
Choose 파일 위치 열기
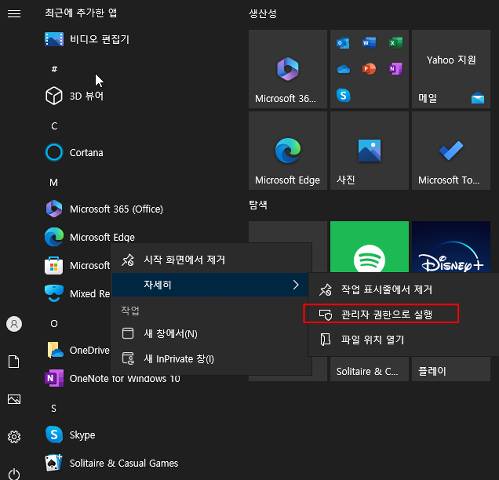pyautogui.click(x=403, y=340)
